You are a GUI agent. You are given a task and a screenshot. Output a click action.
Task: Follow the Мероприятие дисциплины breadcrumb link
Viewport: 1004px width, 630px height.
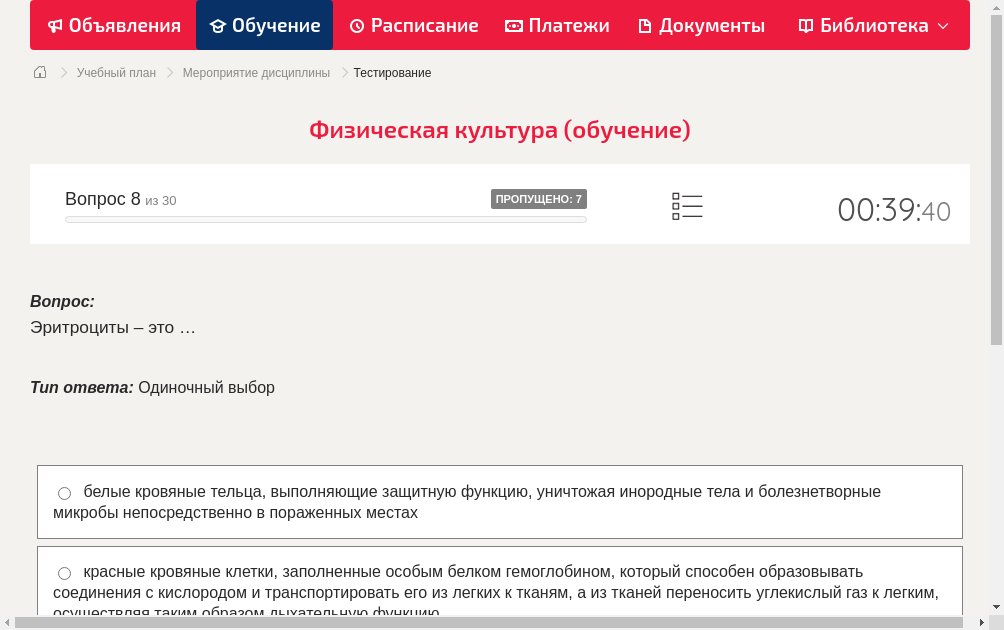point(256,73)
